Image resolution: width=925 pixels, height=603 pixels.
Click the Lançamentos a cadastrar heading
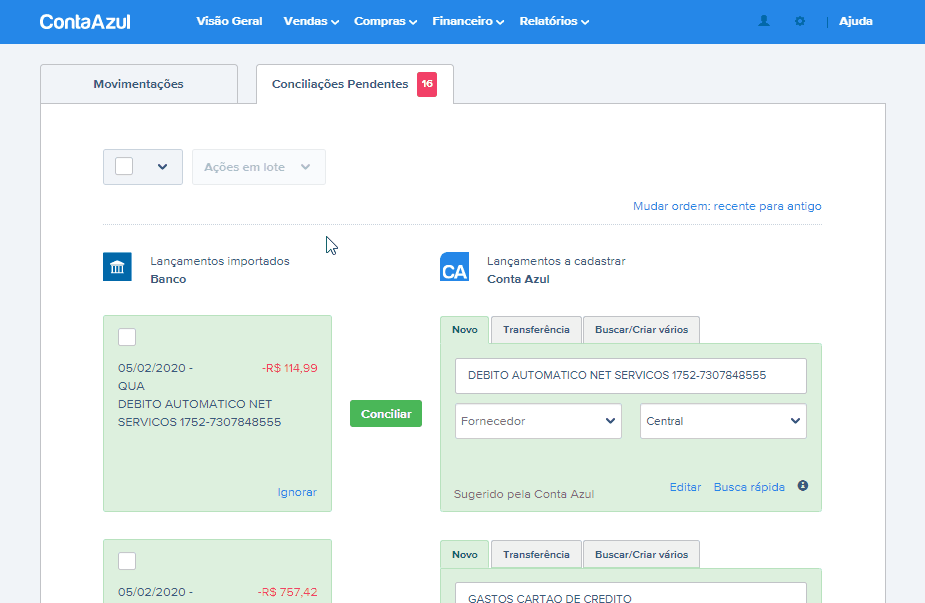(x=556, y=261)
